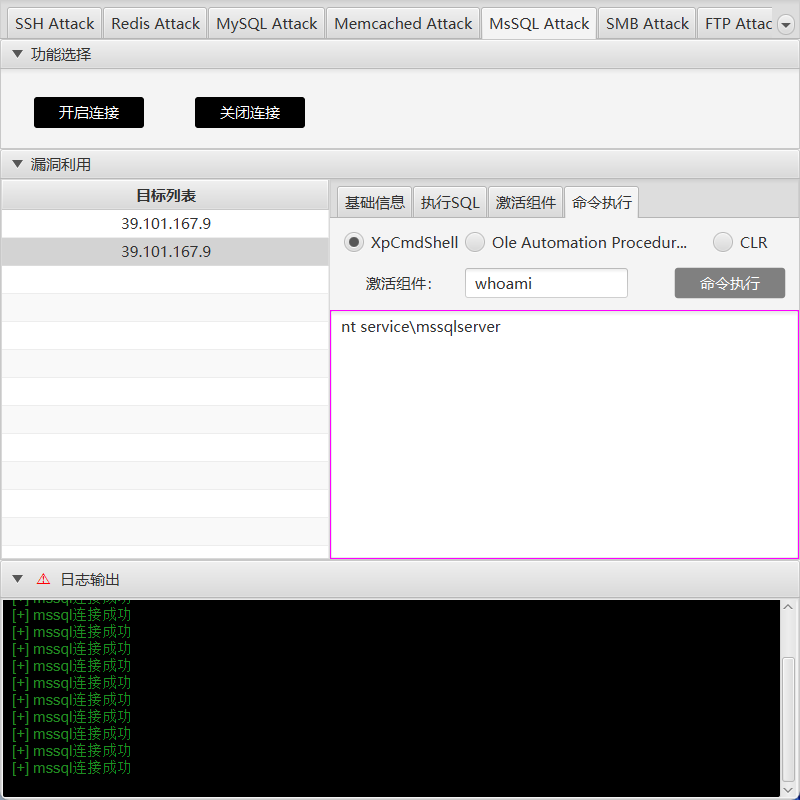This screenshot has height=800, width=800.
Task: Collapse the 漏洞利用 section
Action: (17, 164)
